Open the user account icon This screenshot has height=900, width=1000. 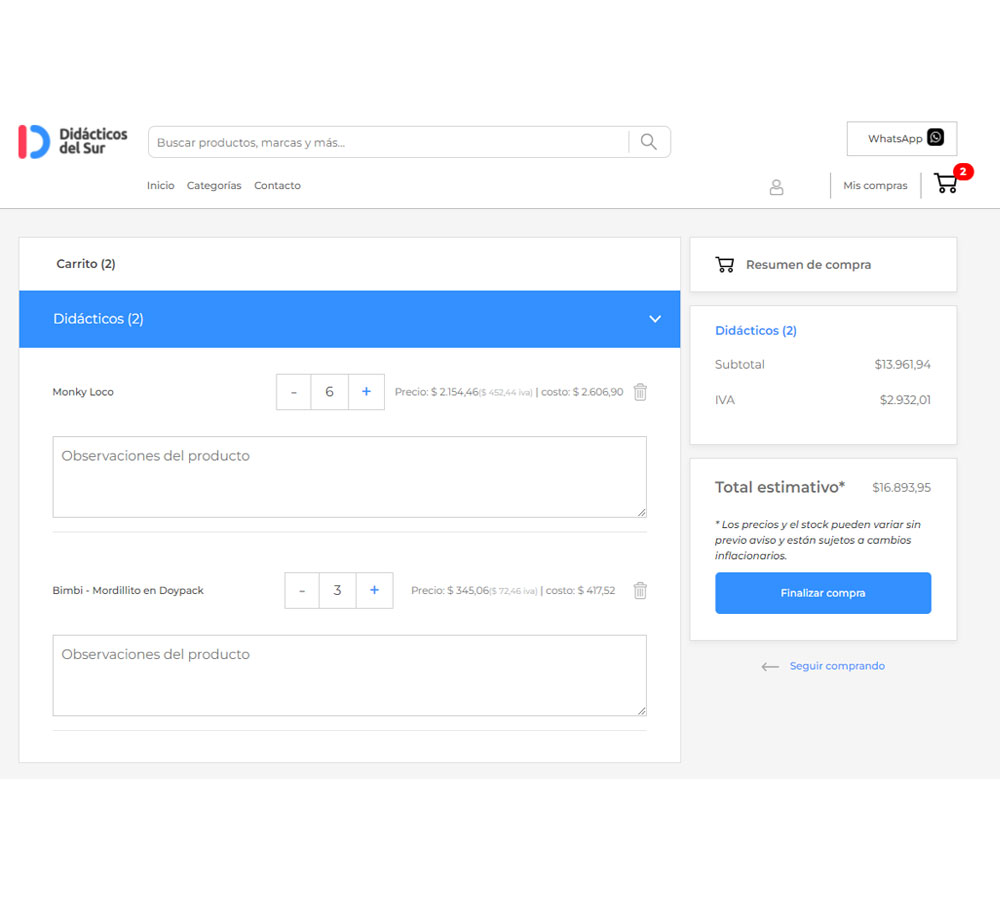click(776, 187)
